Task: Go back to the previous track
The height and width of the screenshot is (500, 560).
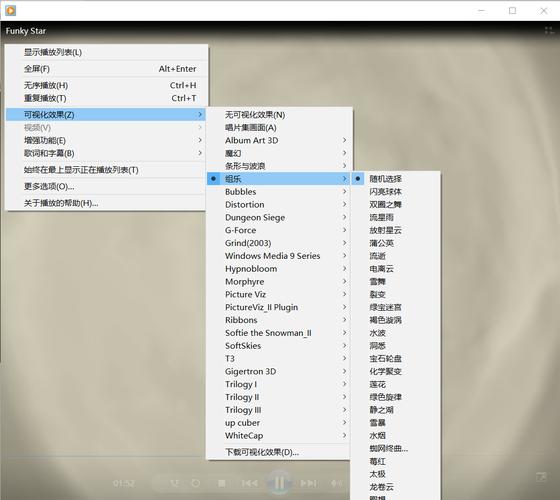Action: (x=249, y=483)
